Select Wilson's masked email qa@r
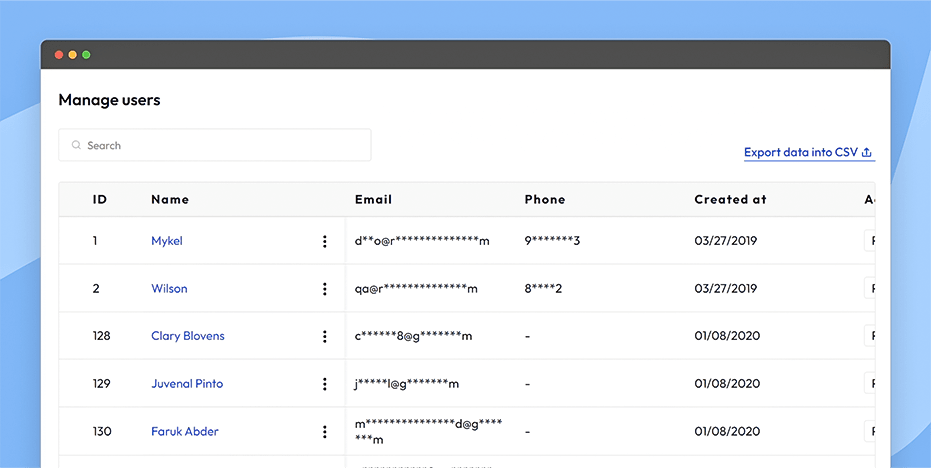 click(x=416, y=289)
